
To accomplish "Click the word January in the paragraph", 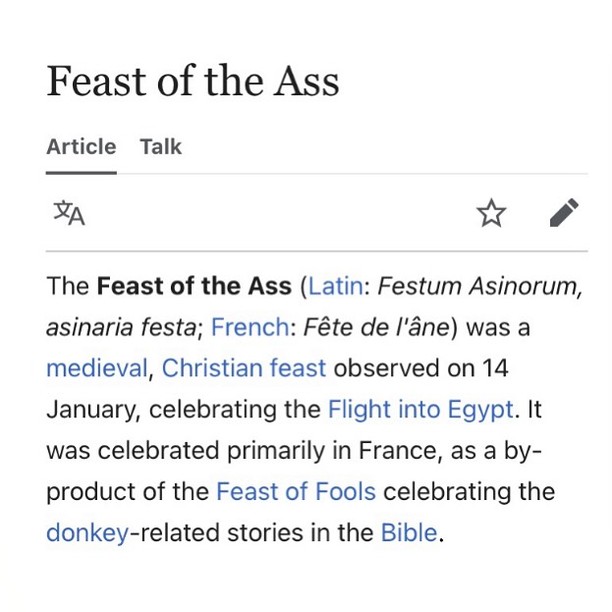I will [x=93, y=410].
